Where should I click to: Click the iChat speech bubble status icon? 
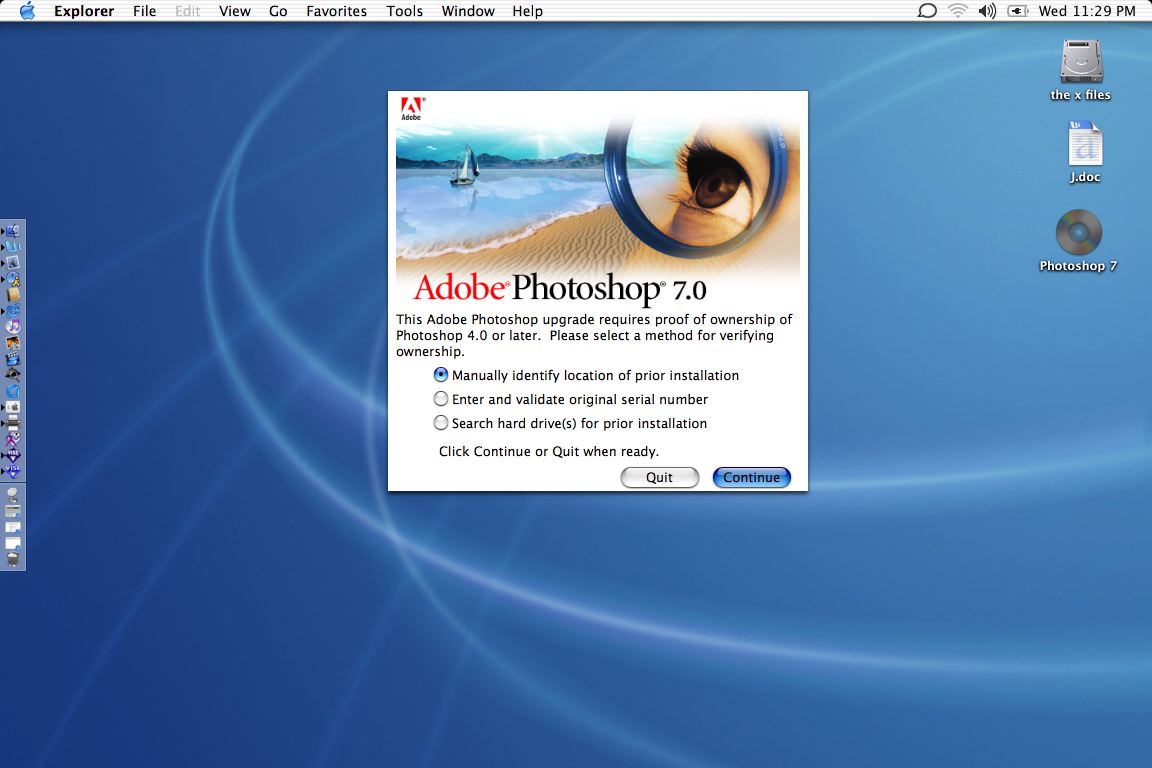tap(927, 11)
